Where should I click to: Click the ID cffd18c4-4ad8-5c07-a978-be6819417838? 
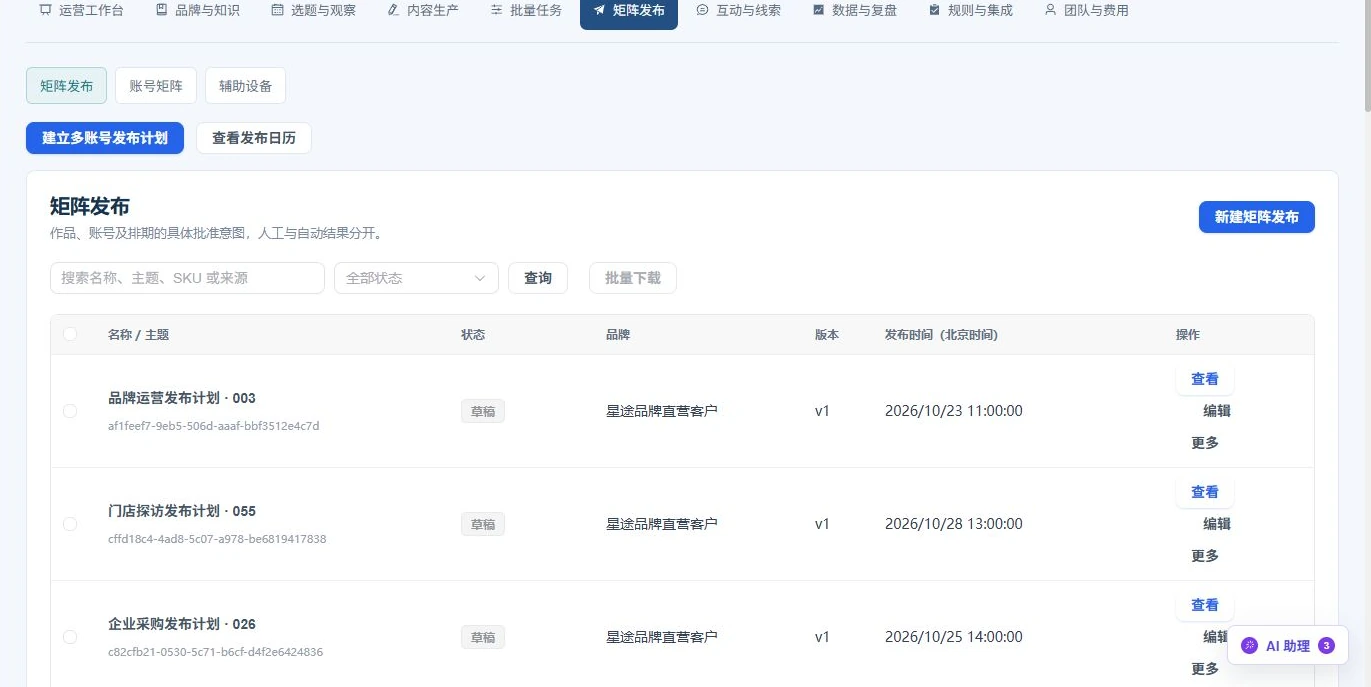click(x=217, y=539)
